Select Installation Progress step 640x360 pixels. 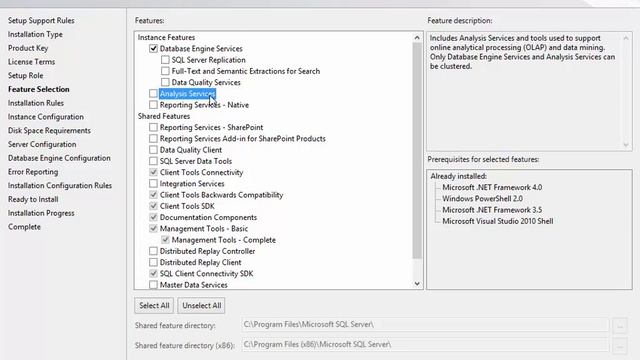[x=41, y=213]
